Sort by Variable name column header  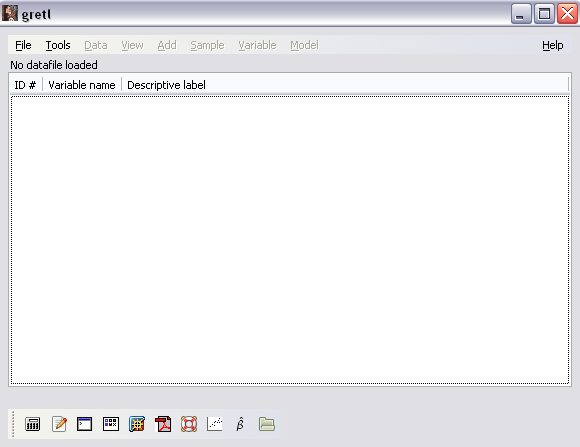click(82, 85)
